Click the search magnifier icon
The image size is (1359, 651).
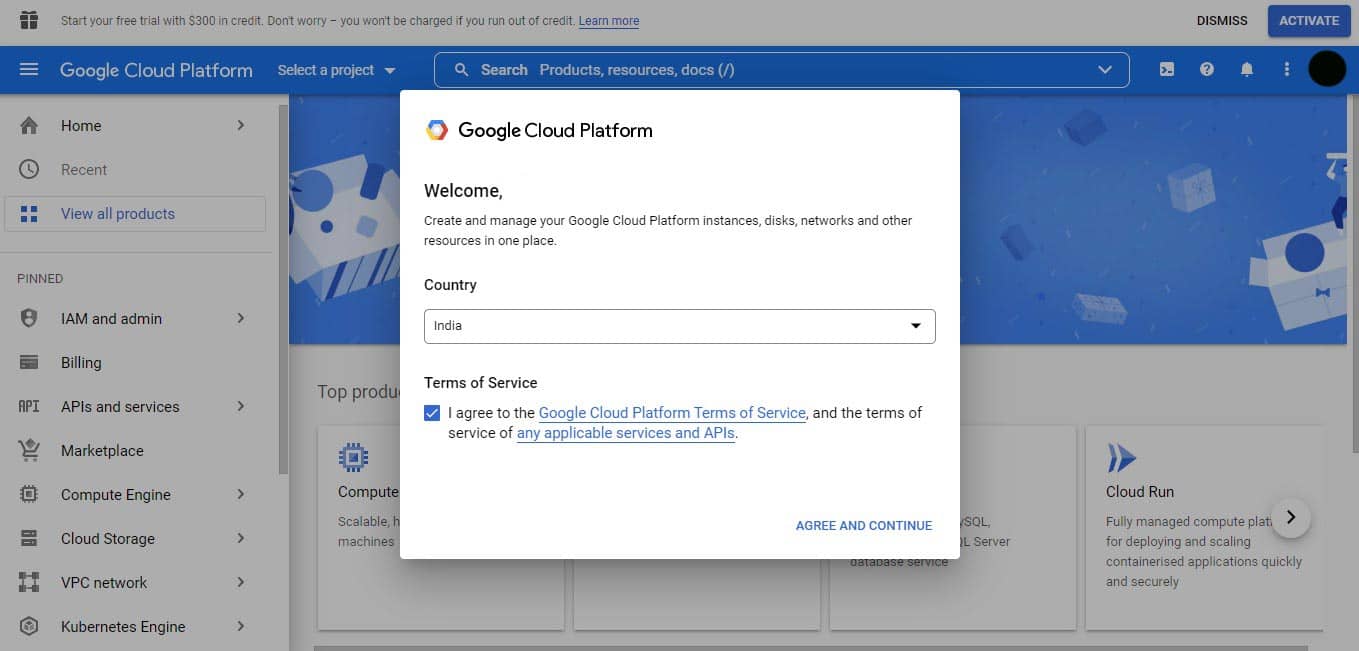point(461,70)
